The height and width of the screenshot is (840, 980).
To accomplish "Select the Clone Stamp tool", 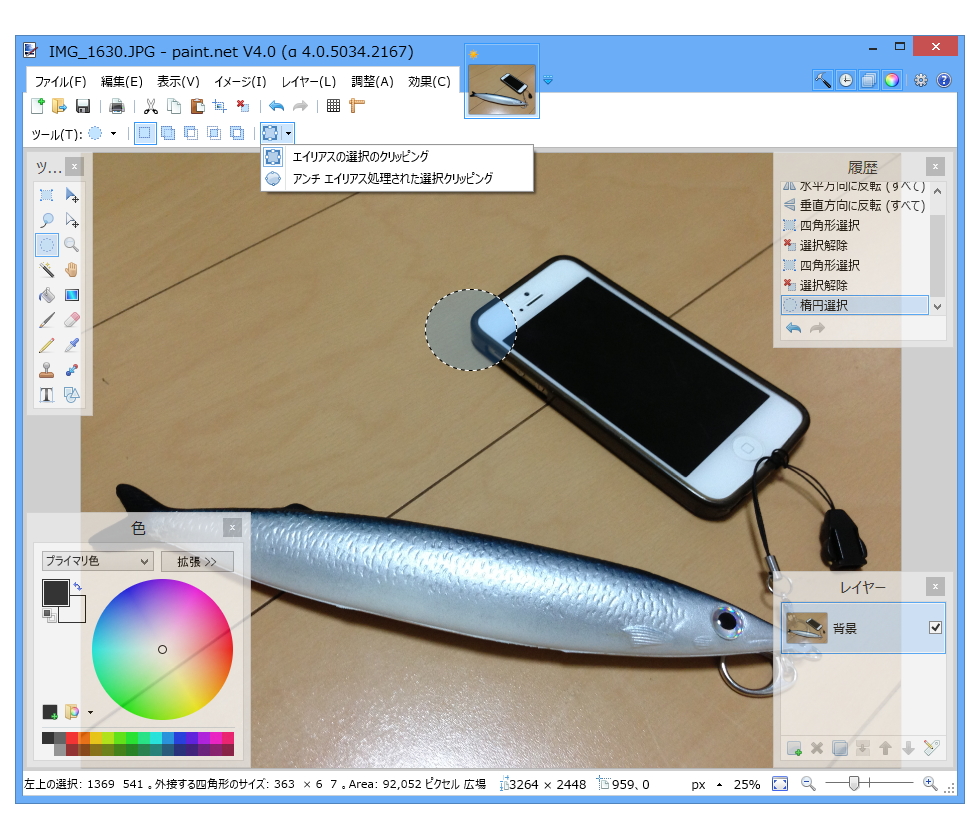I will pos(47,369).
